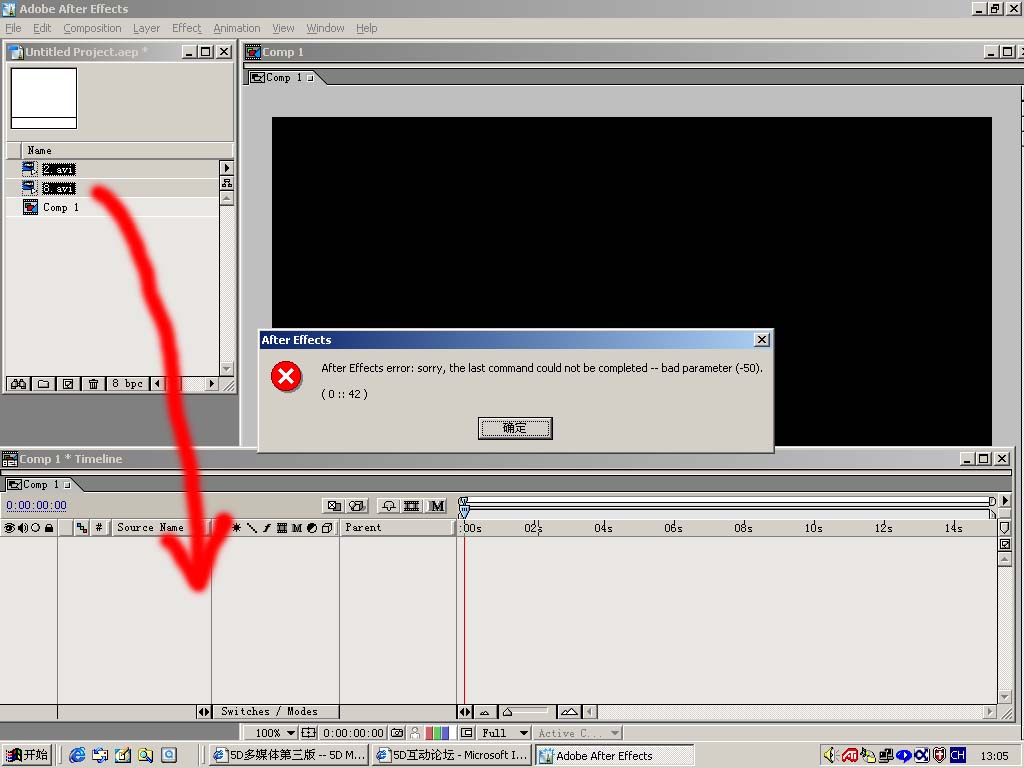1024x768 pixels.
Task: Click the 8 bpc color depth button
Action: click(127, 384)
